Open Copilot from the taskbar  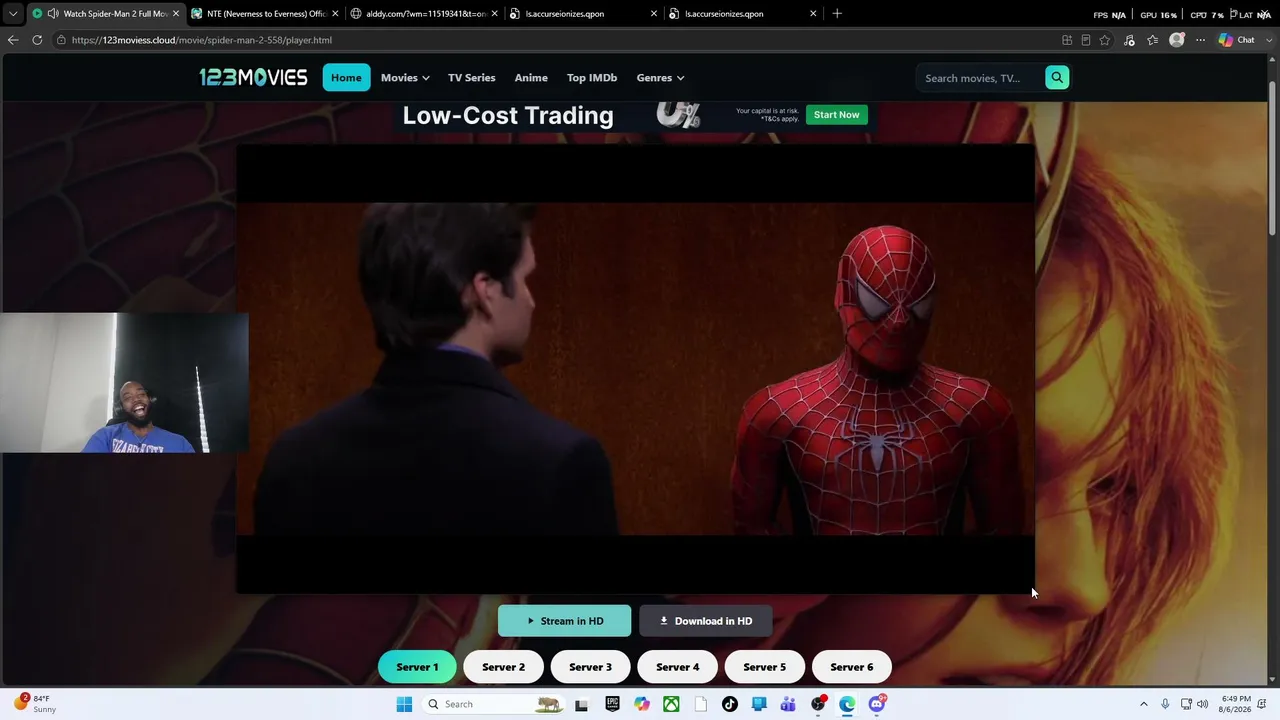(x=641, y=704)
